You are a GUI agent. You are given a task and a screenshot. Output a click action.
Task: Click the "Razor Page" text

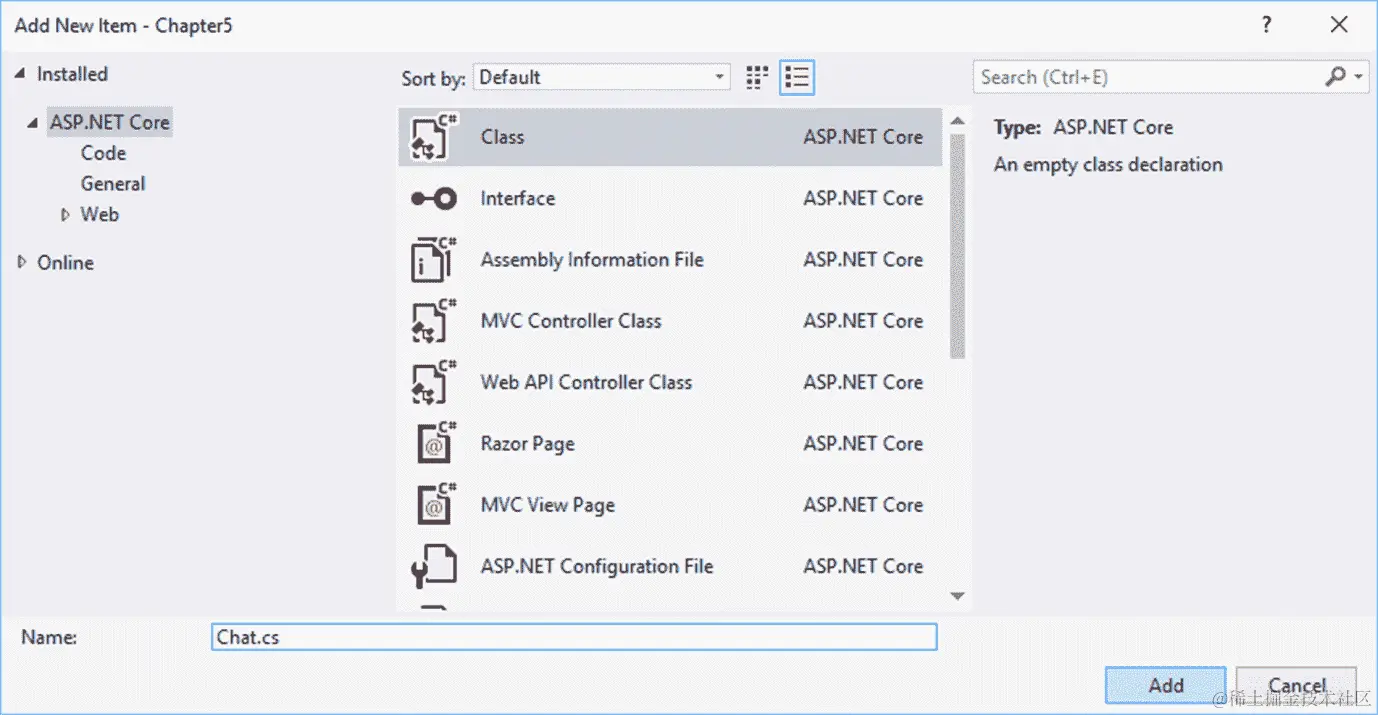click(528, 444)
